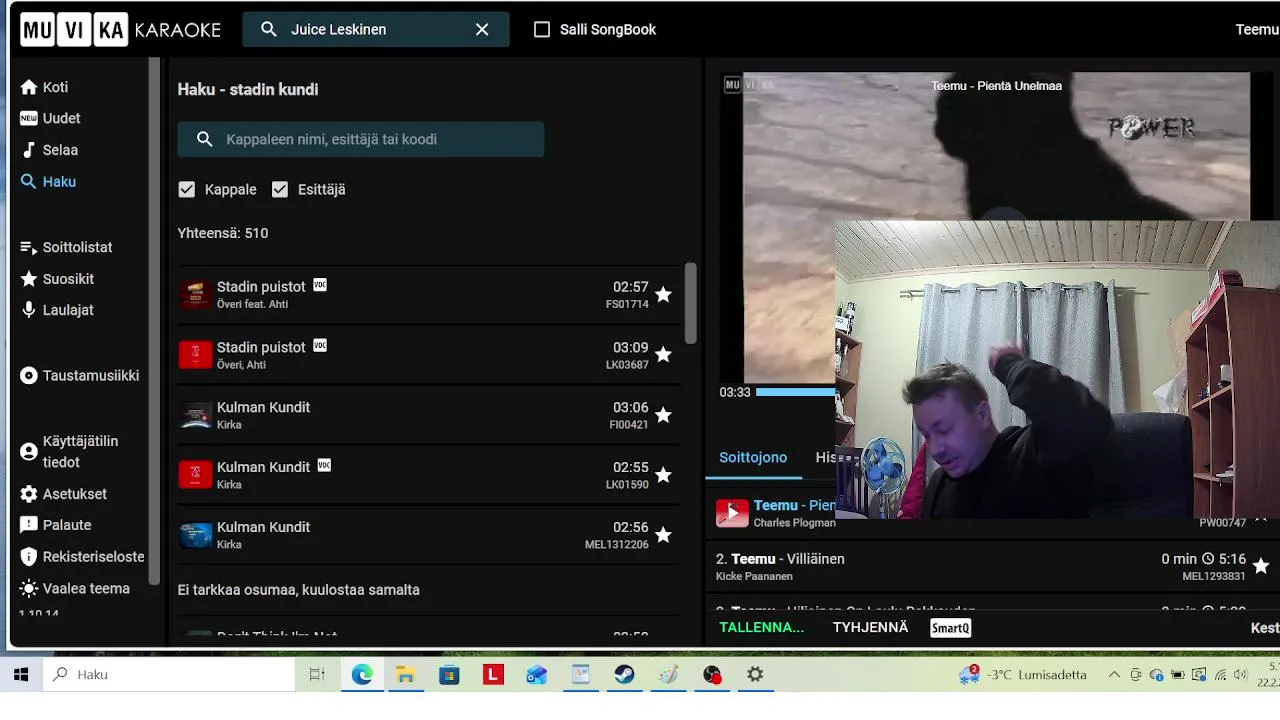The height and width of the screenshot is (720, 1280).
Task: Favorite Kulman Kundit code MEL1312206
Action: [663, 534]
